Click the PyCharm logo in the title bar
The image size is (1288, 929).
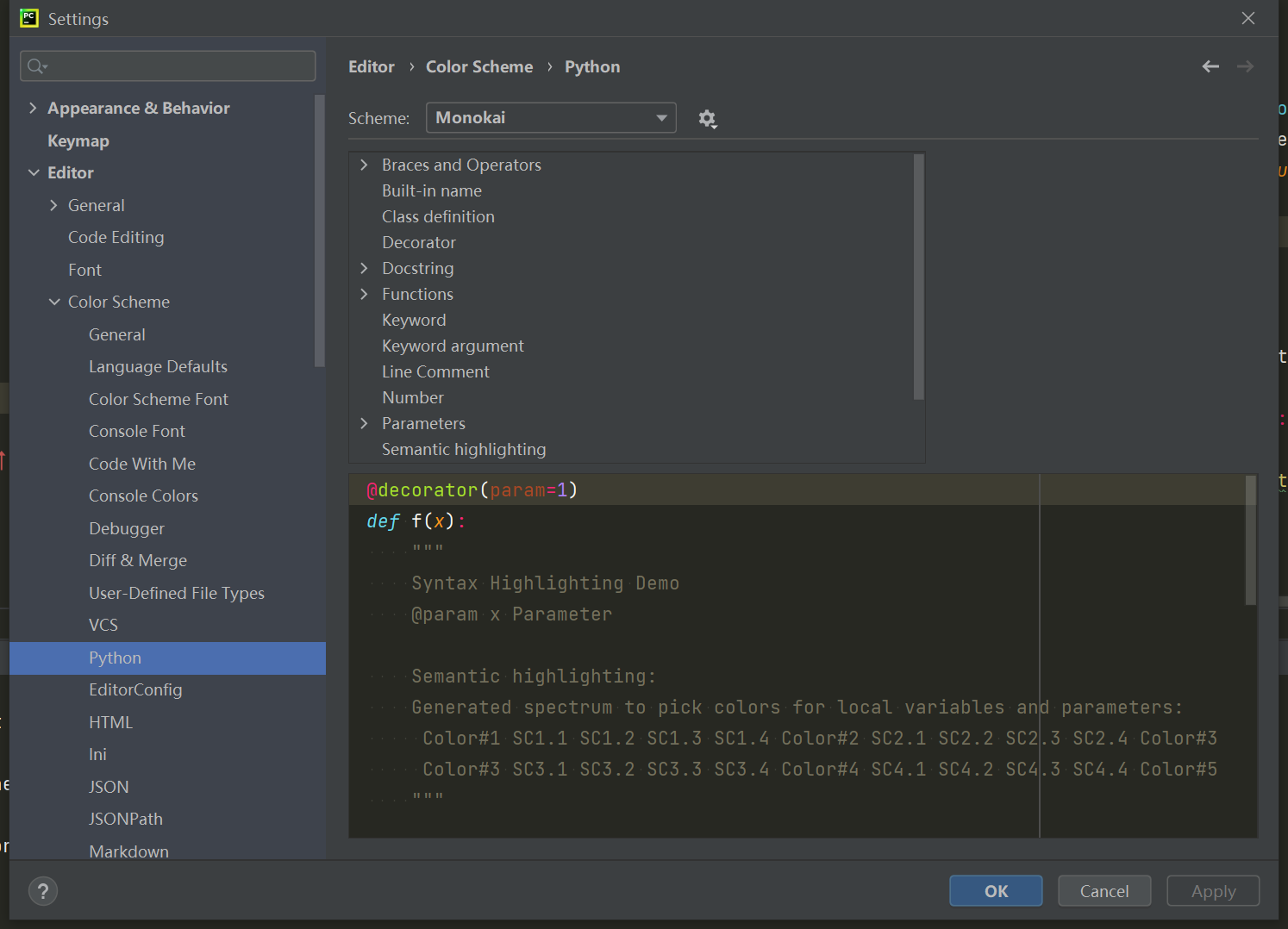point(29,18)
